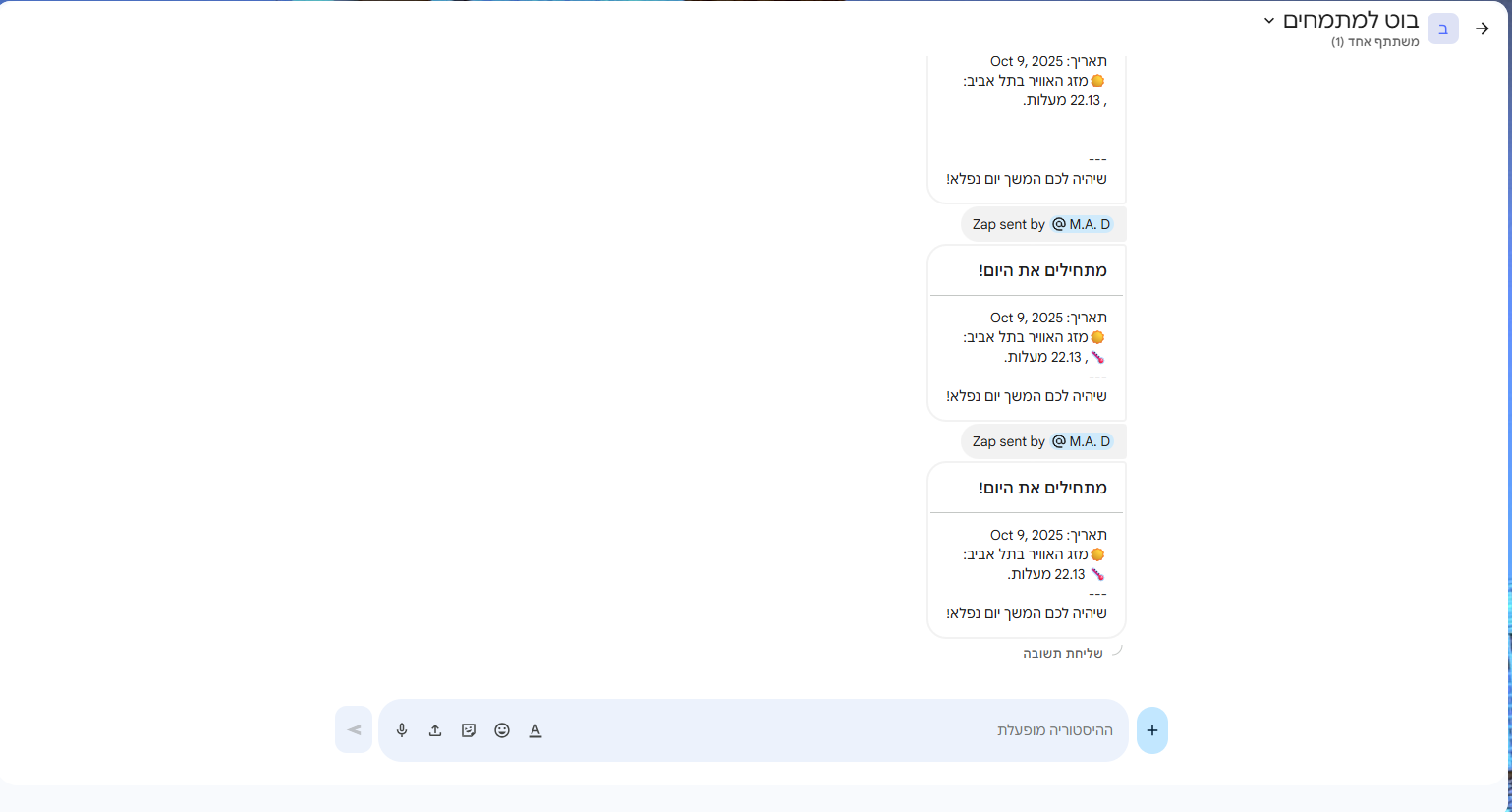Toggle the text formatting 'A' icon
The height and width of the screenshot is (812, 1512).
pyautogui.click(x=535, y=730)
